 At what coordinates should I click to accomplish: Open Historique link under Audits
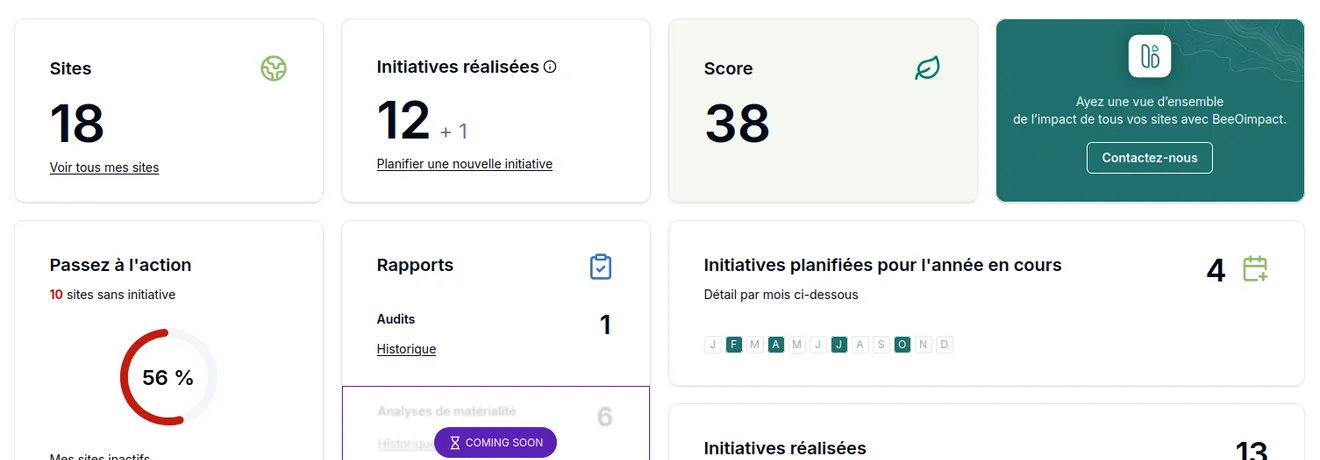406,349
